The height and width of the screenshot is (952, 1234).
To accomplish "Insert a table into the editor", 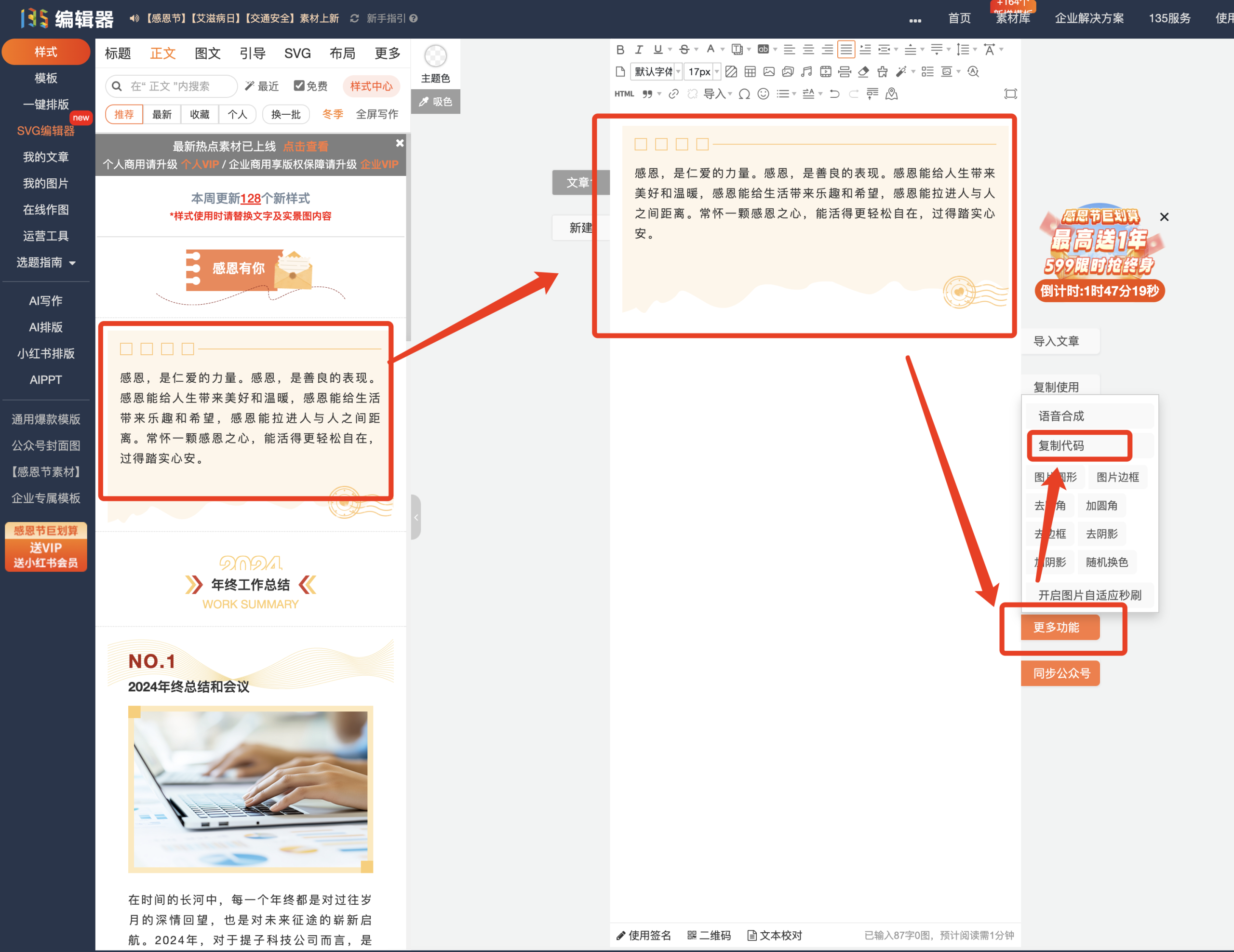I will (x=750, y=72).
